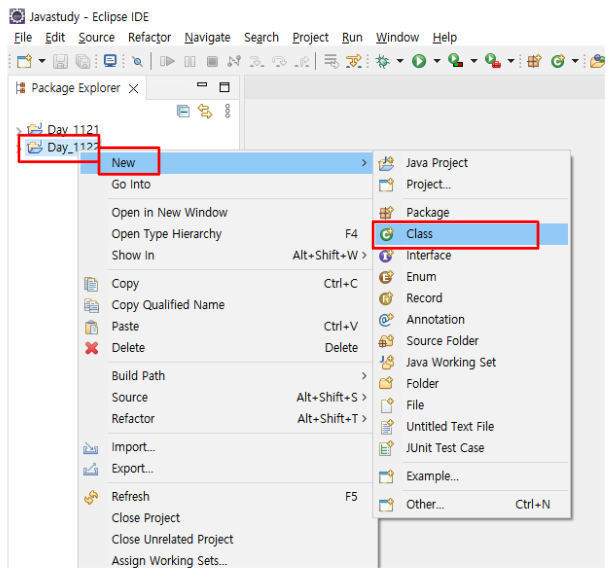Click Drop to Frame icon
Screen dimensions: 616x586
tap(331, 61)
